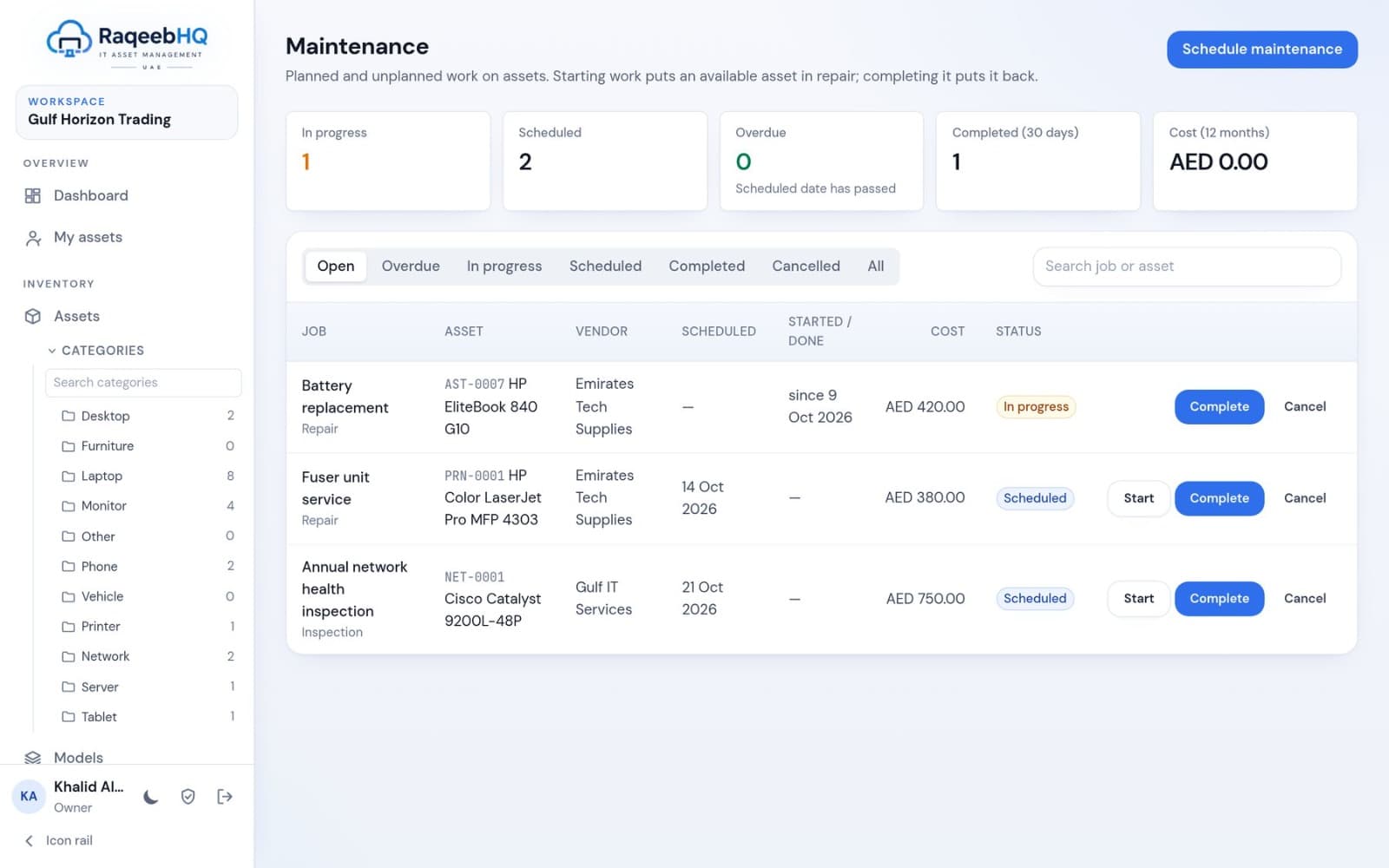Collapse the Categories tree chevron

[x=52, y=351]
